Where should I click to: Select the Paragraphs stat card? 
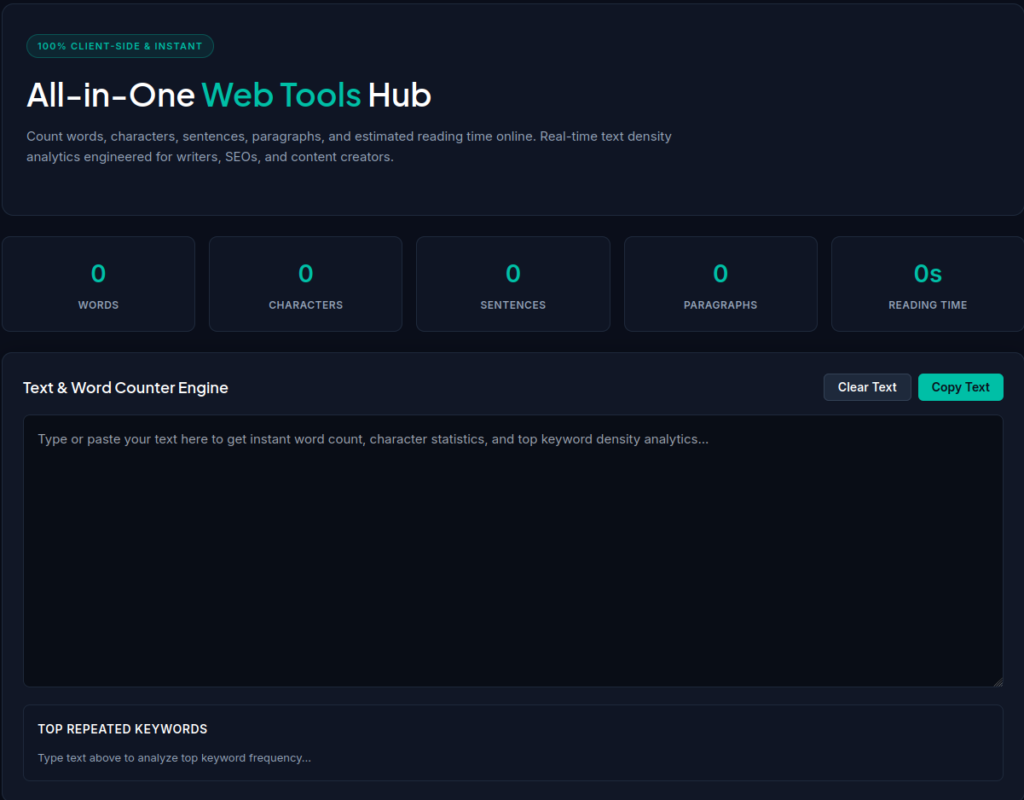(x=720, y=284)
